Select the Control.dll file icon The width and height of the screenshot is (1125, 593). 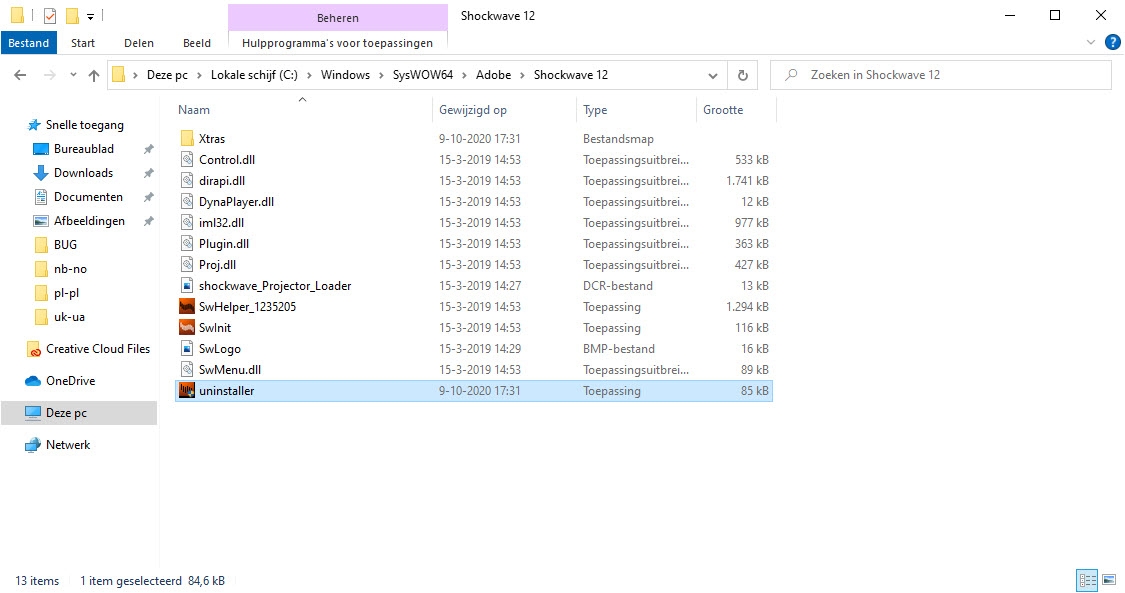click(187, 159)
